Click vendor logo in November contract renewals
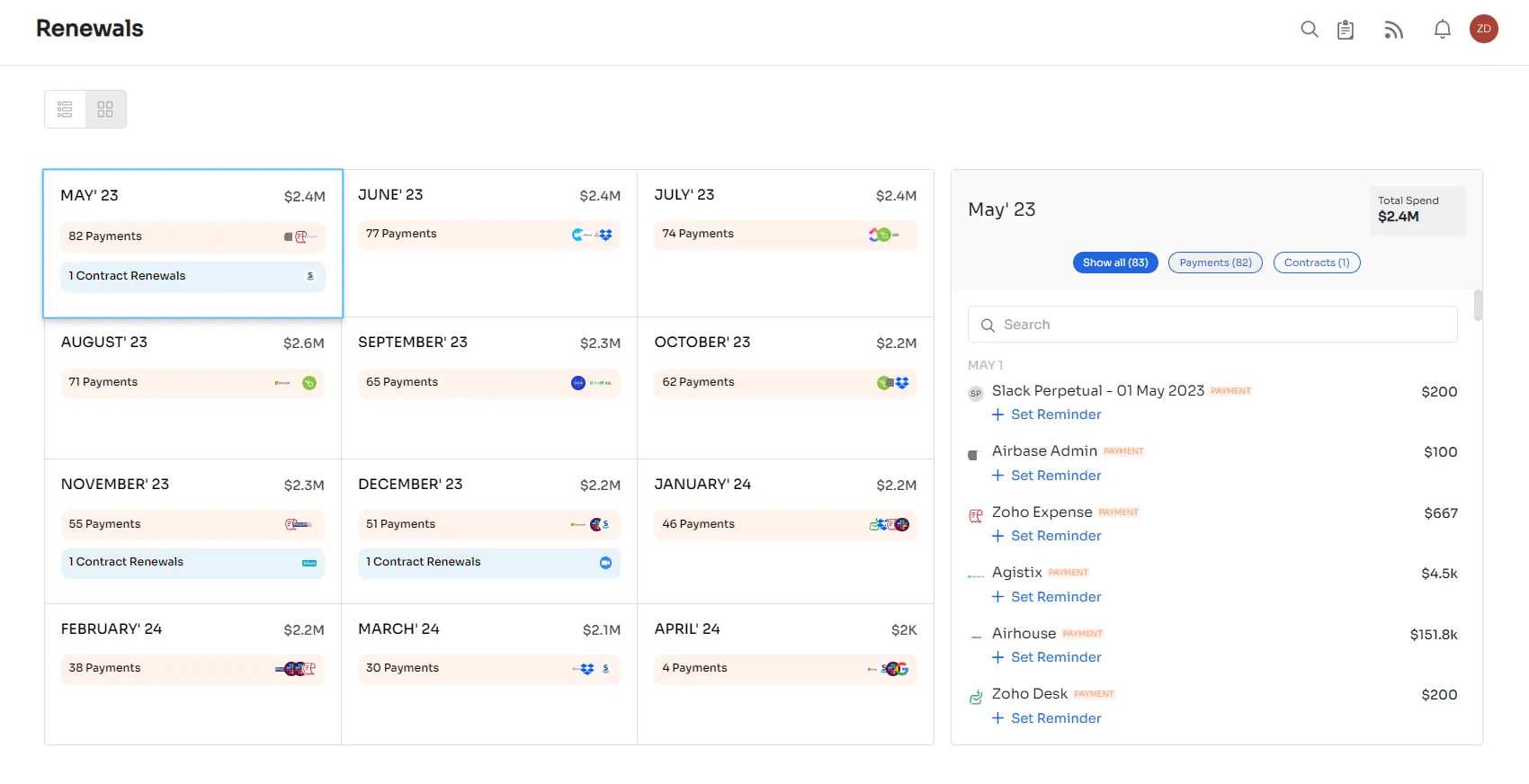 (308, 563)
